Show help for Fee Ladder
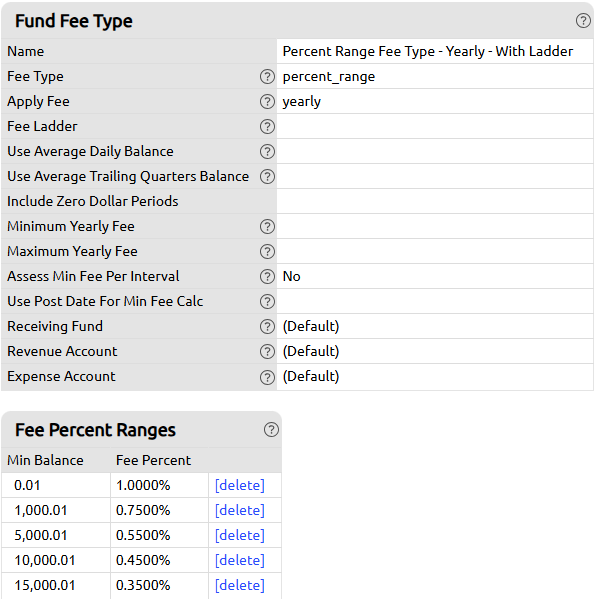Image resolution: width=594 pixels, height=599 pixels. click(267, 126)
